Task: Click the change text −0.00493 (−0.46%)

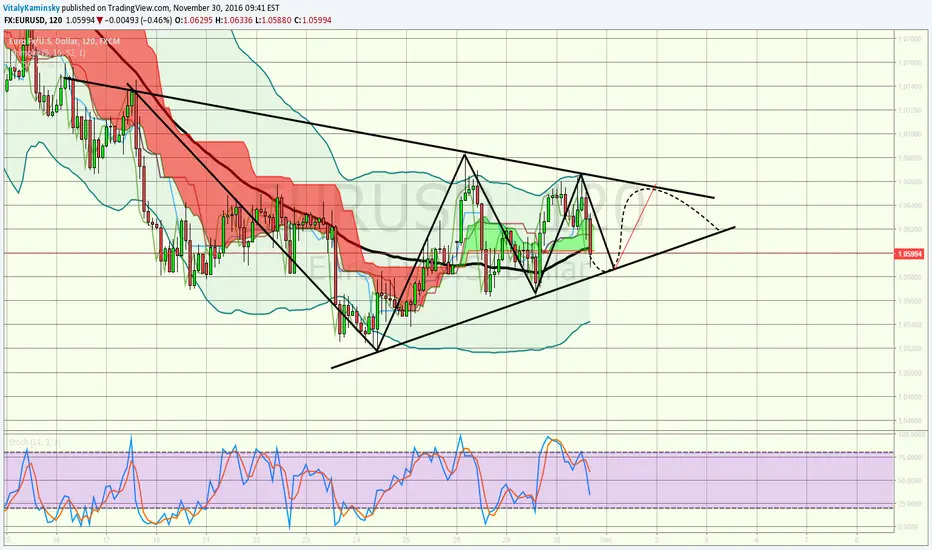Action: tap(138, 20)
